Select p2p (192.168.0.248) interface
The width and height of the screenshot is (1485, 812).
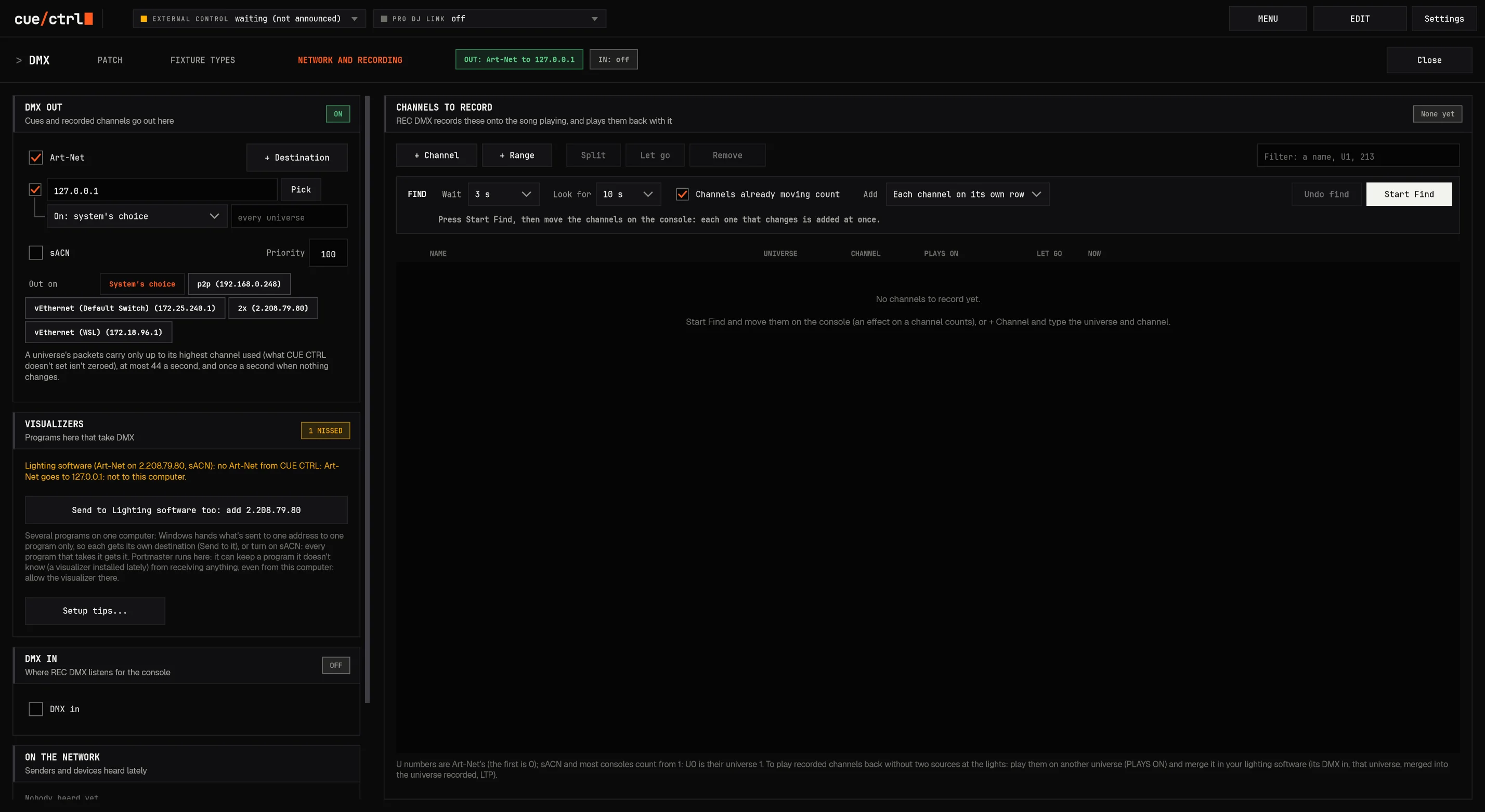[x=239, y=283]
